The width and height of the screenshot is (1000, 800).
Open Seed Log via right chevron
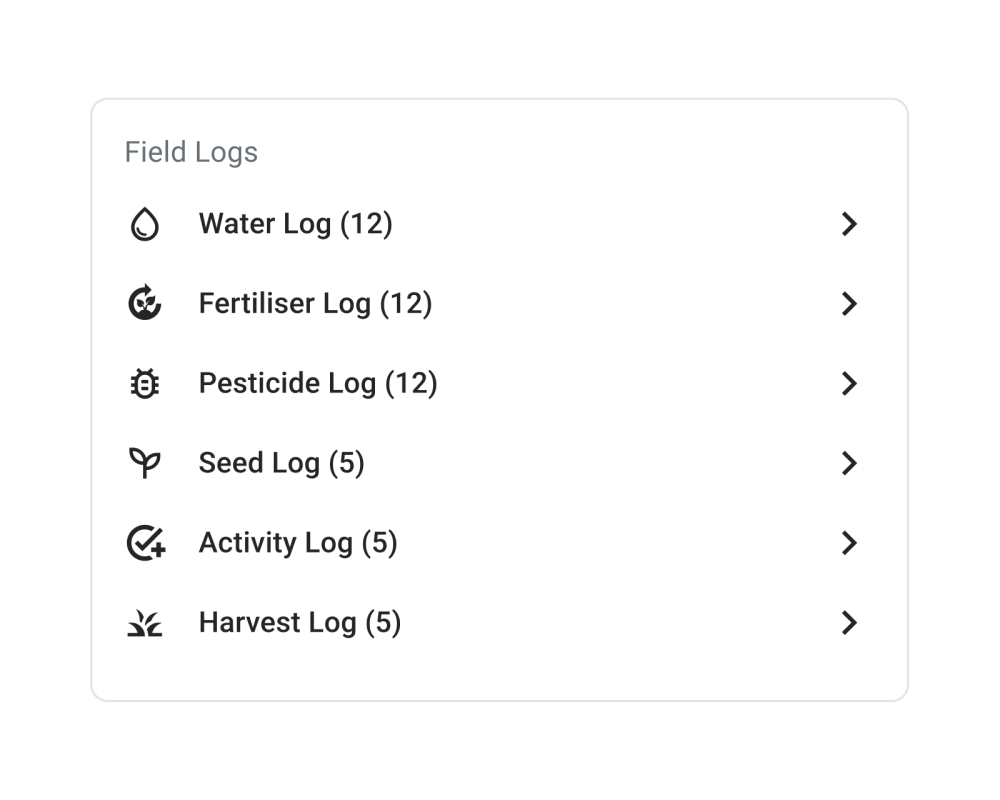pyautogui.click(x=849, y=463)
